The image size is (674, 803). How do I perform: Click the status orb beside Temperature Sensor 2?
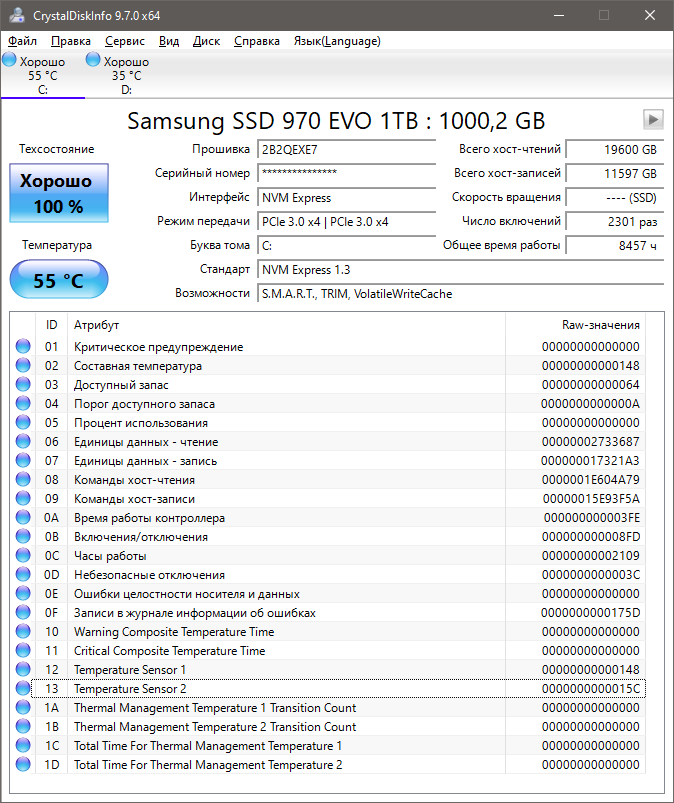point(23,689)
